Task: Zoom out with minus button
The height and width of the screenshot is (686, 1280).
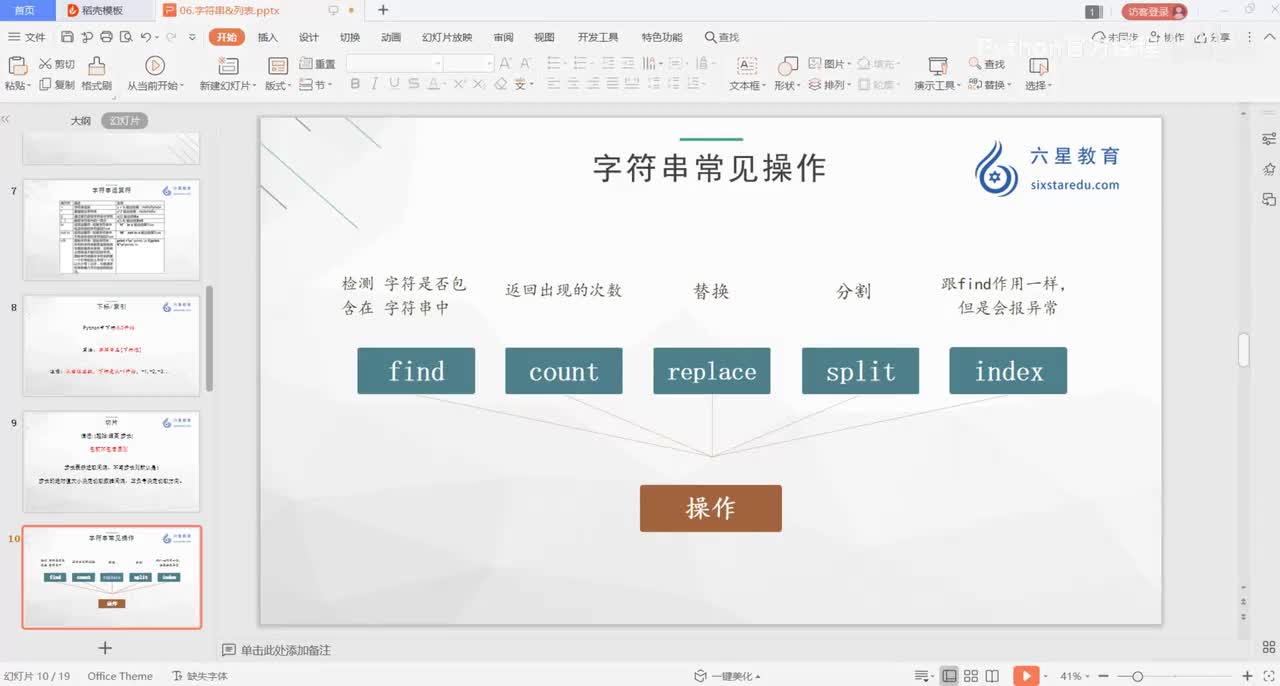Action: (1104, 676)
